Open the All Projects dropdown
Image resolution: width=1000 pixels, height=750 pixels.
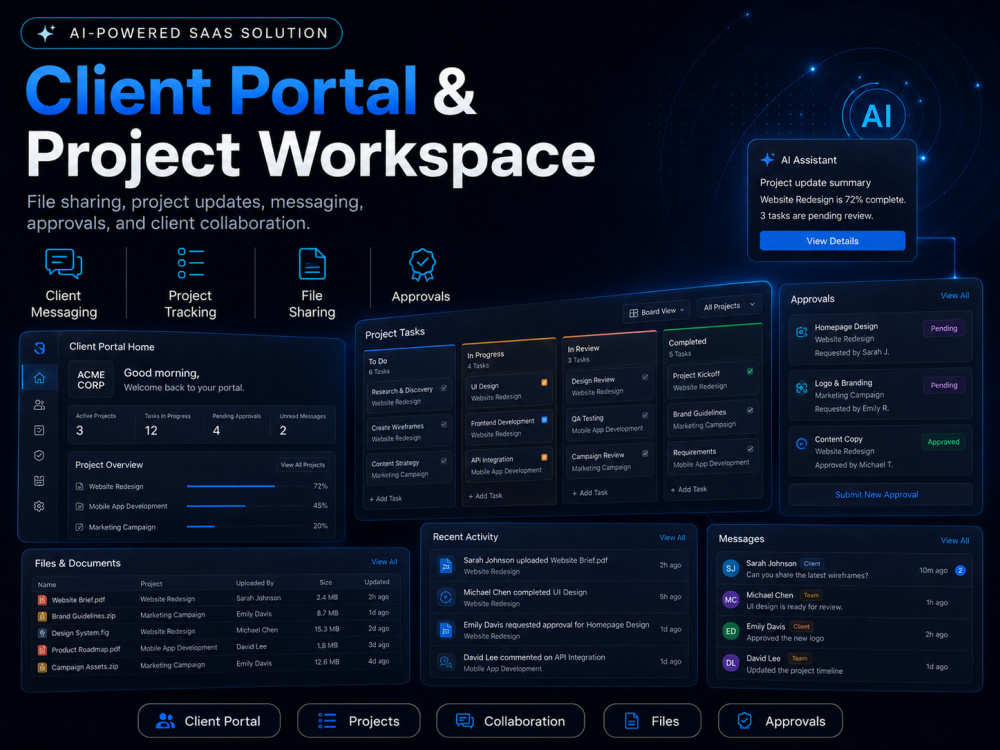coord(729,306)
